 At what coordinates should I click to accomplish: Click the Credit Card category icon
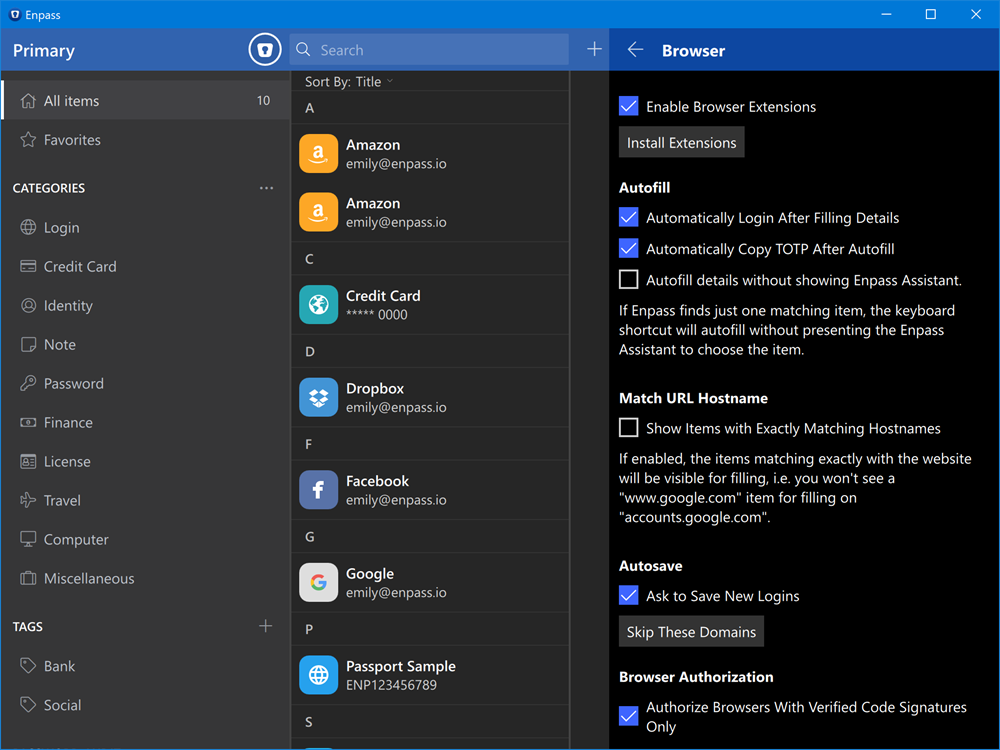(x=28, y=266)
